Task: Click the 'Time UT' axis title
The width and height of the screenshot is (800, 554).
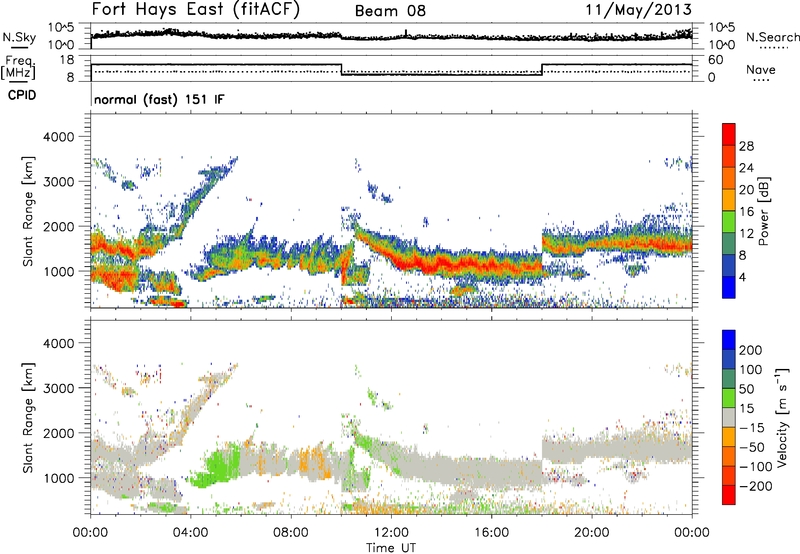Action: tap(391, 548)
